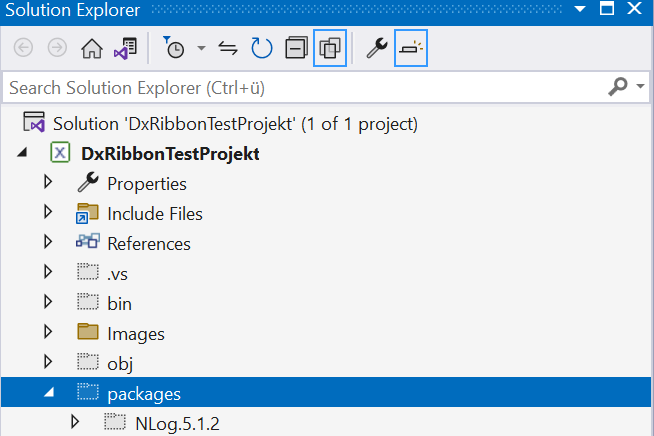This screenshot has width=654, height=436.
Task: Select the bin folder
Action: click(x=119, y=304)
